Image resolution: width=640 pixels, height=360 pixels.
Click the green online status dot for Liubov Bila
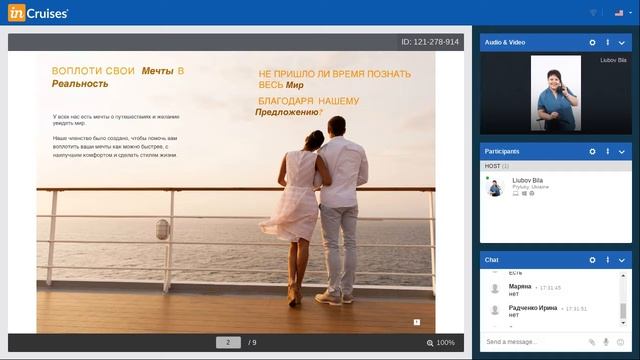click(x=487, y=178)
